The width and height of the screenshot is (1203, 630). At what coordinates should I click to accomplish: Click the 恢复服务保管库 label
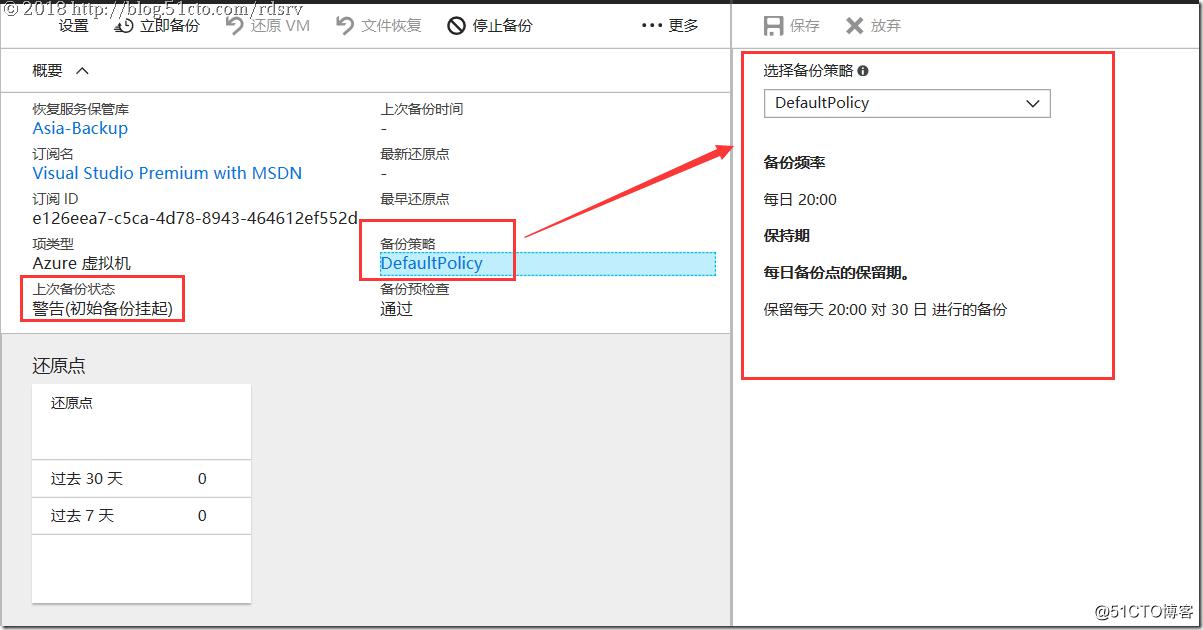pos(80,109)
